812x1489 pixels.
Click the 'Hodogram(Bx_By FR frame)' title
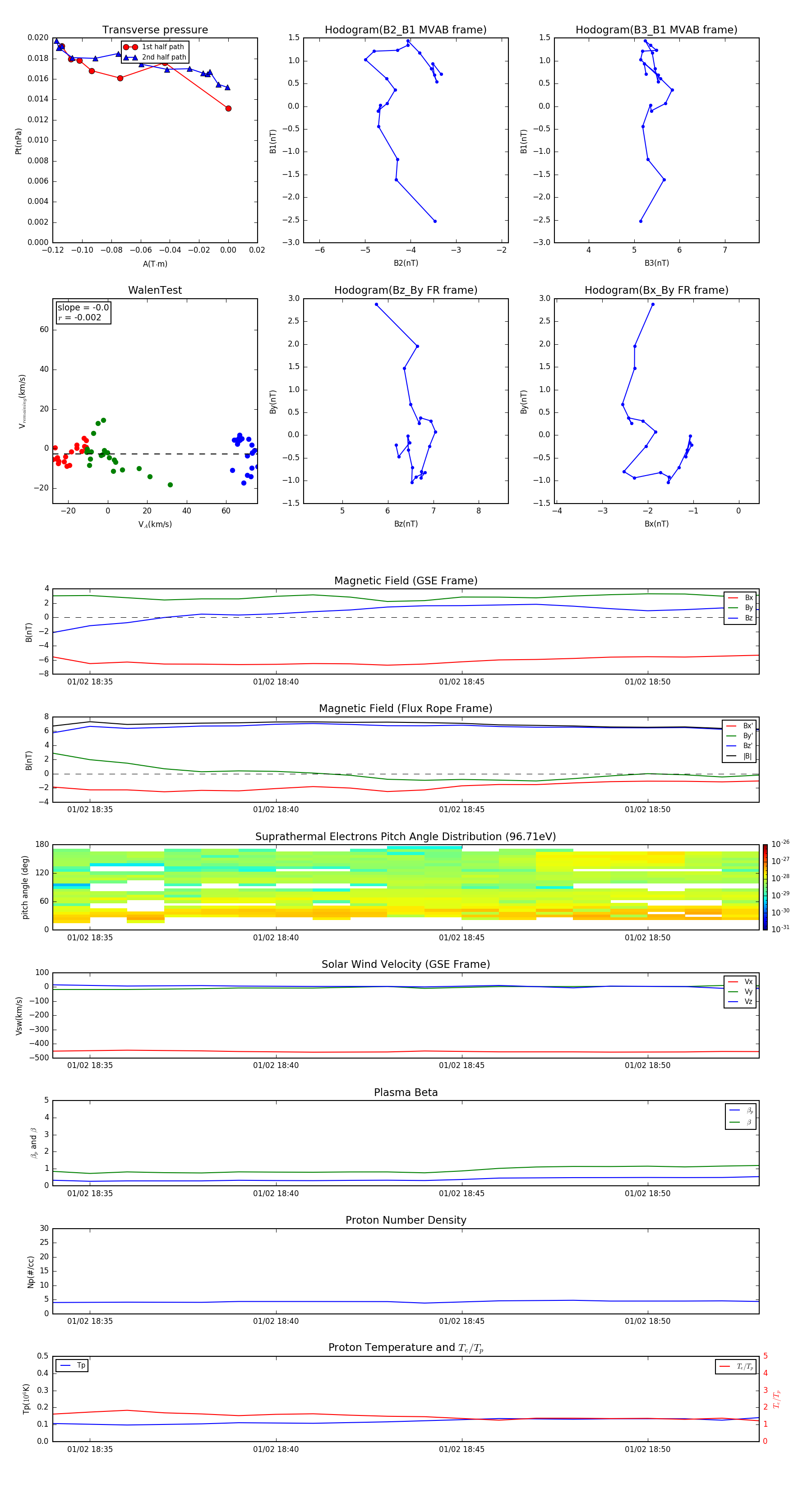tap(656, 290)
